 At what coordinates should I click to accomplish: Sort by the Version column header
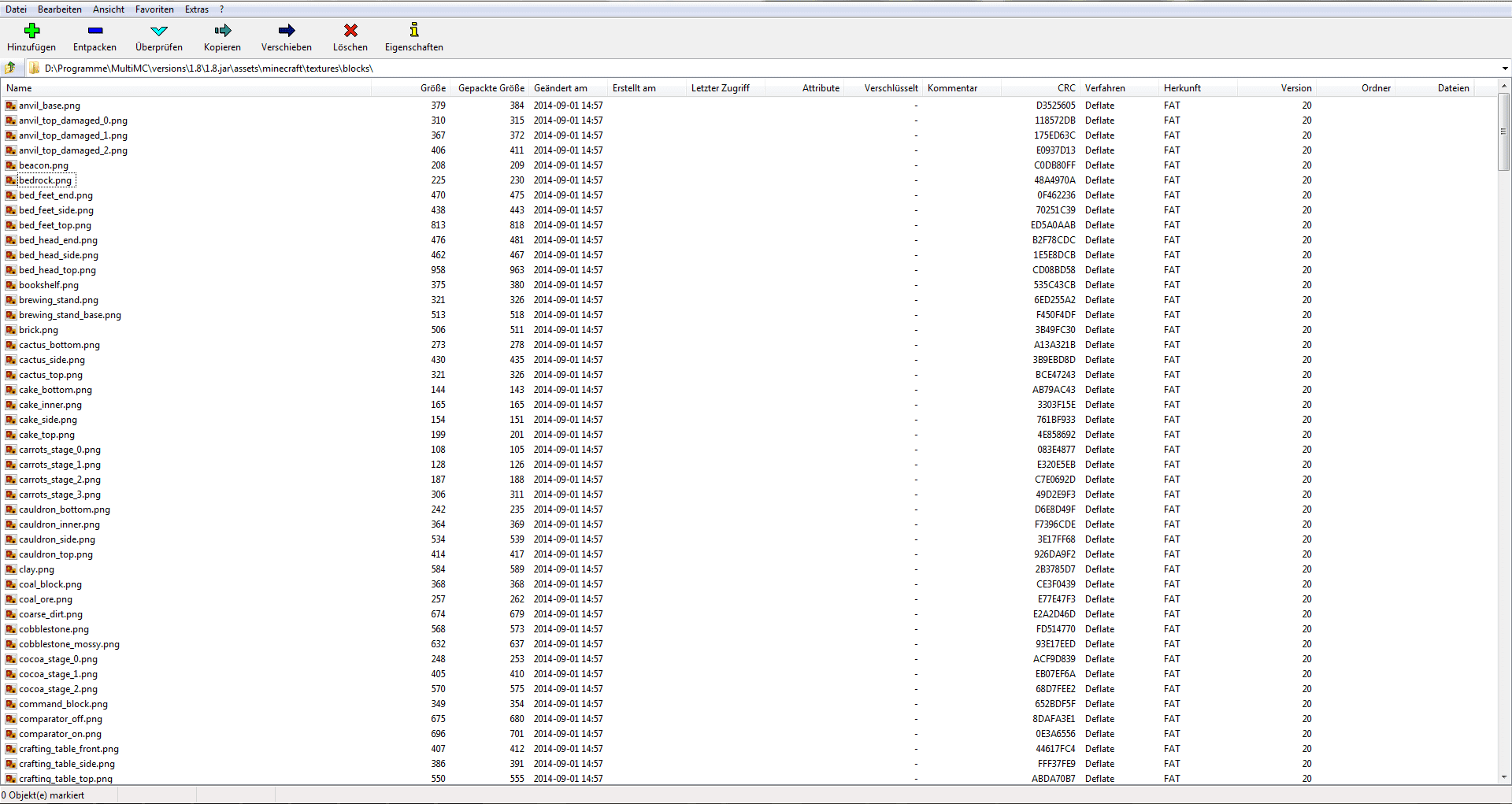[1277, 88]
